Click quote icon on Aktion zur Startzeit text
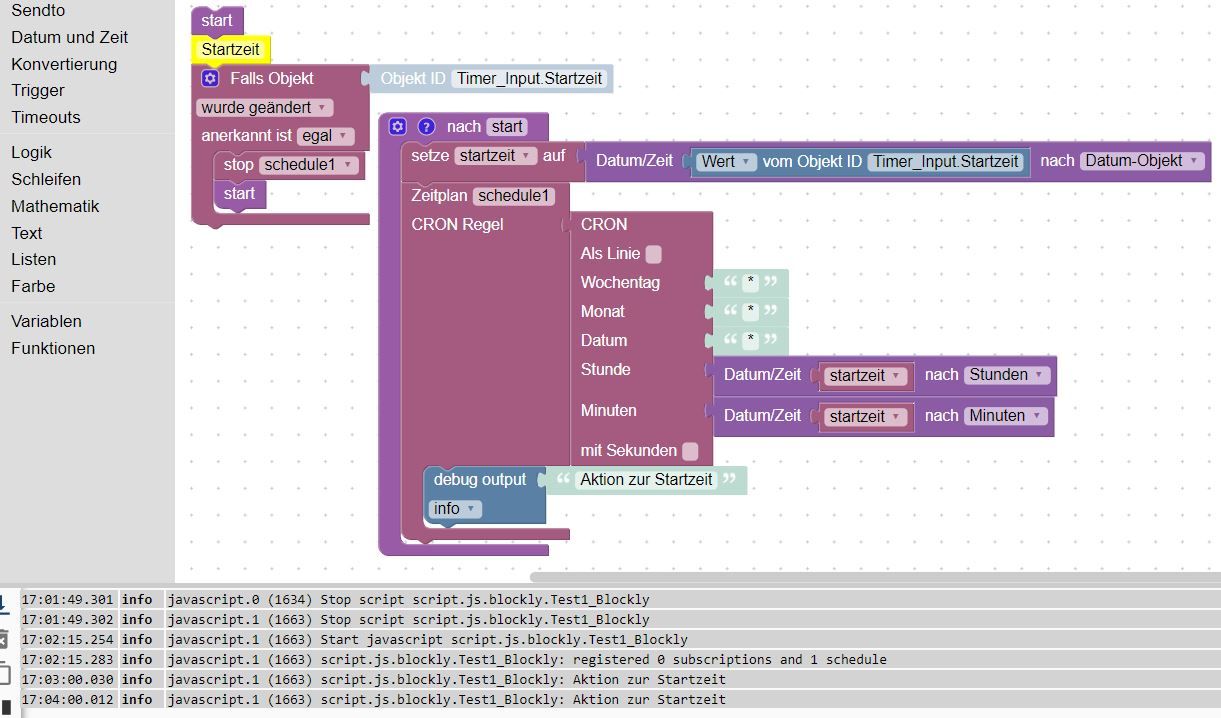The height and width of the screenshot is (718, 1221). point(563,480)
